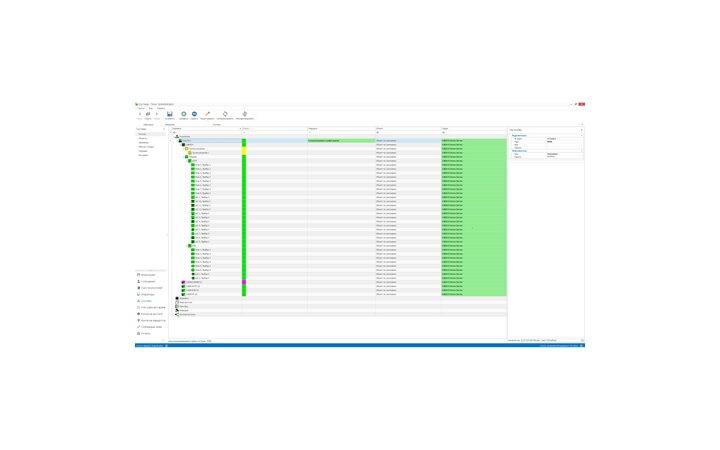Viewport: 720px width, 450px height.
Task: Collapse the highlighted second-level tree node
Action: (177, 141)
